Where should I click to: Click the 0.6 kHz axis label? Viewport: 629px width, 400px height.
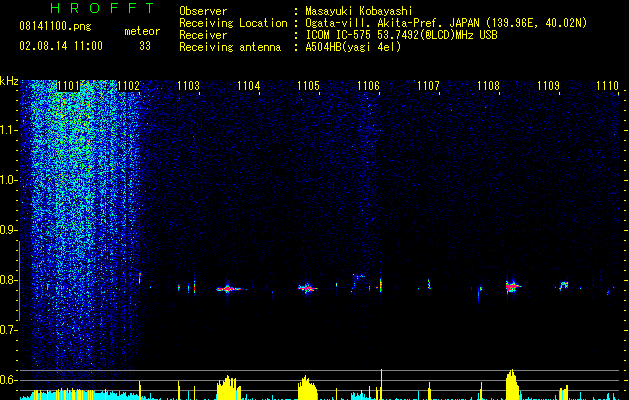pyautogui.click(x=8, y=380)
